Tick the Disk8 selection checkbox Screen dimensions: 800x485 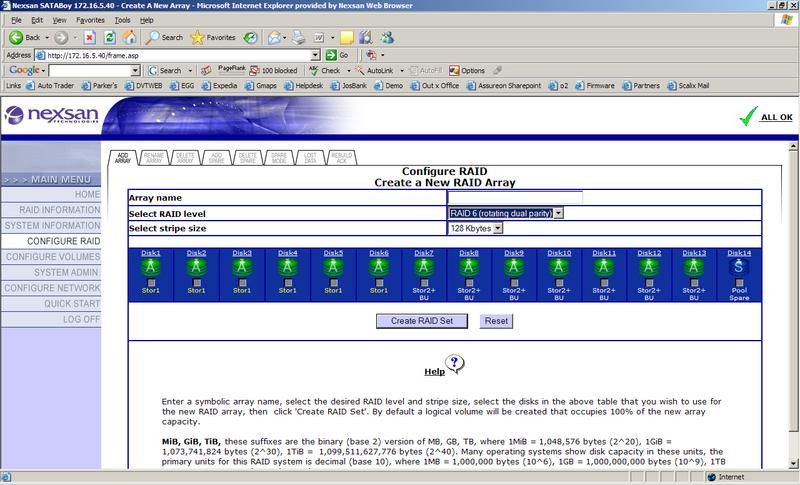click(469, 283)
